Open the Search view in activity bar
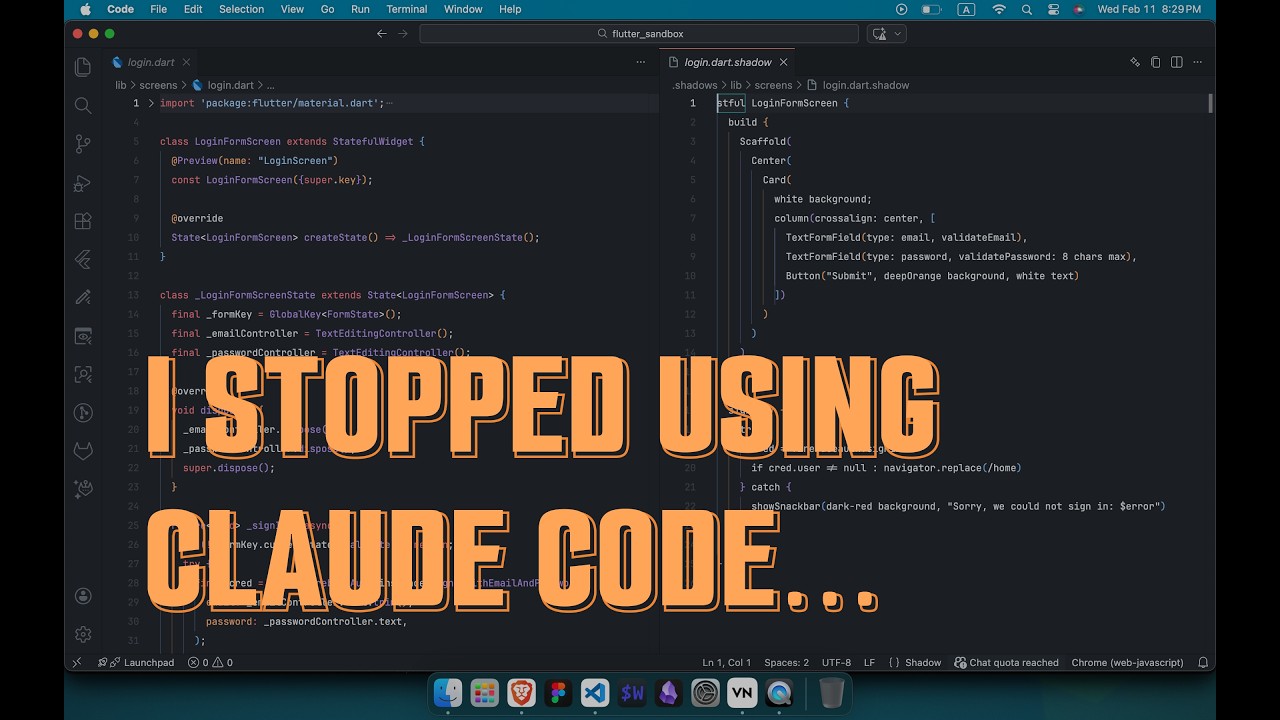Viewport: 1280px width, 720px height. [x=83, y=105]
